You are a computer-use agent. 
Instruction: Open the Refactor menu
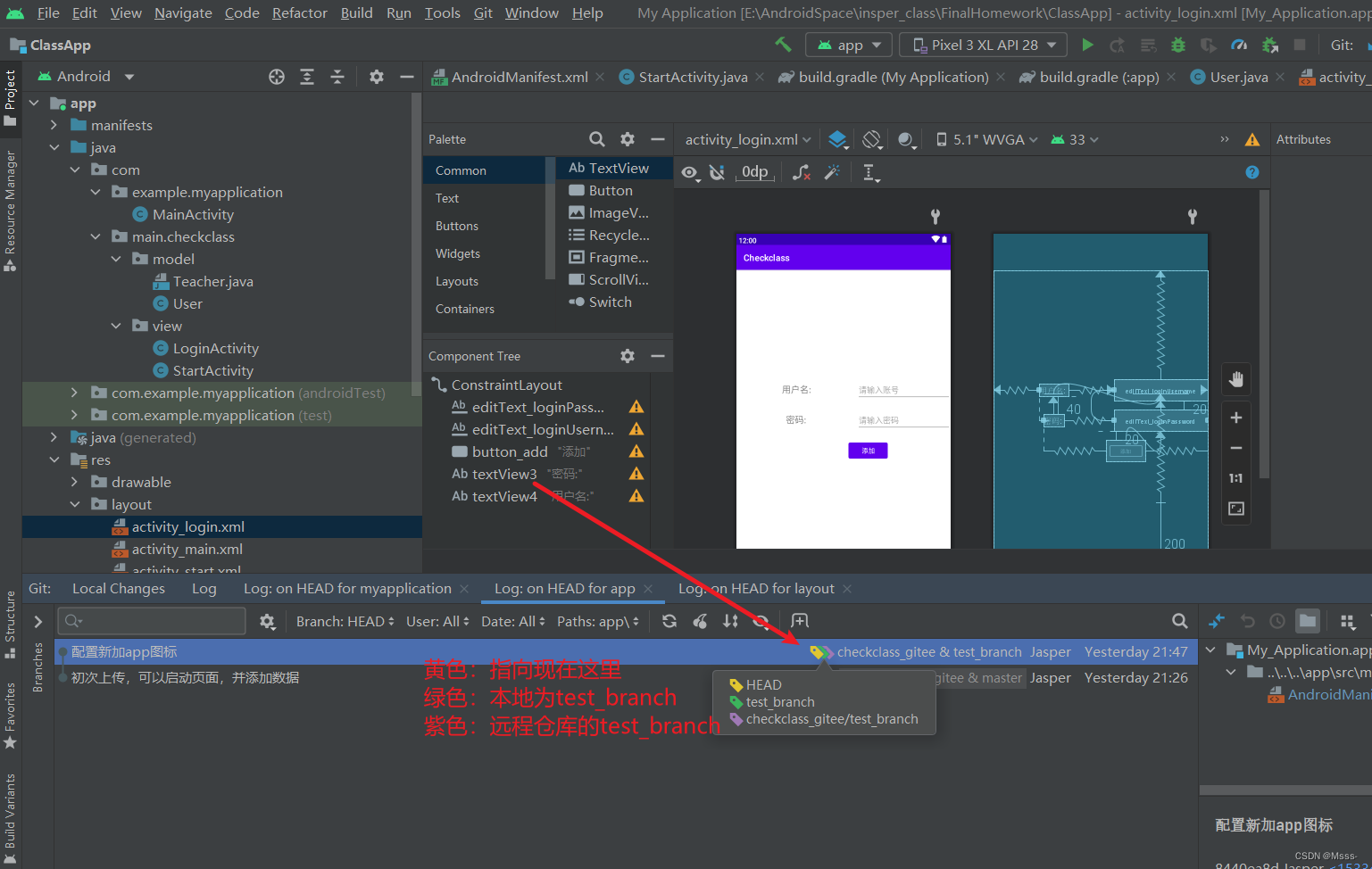[300, 12]
